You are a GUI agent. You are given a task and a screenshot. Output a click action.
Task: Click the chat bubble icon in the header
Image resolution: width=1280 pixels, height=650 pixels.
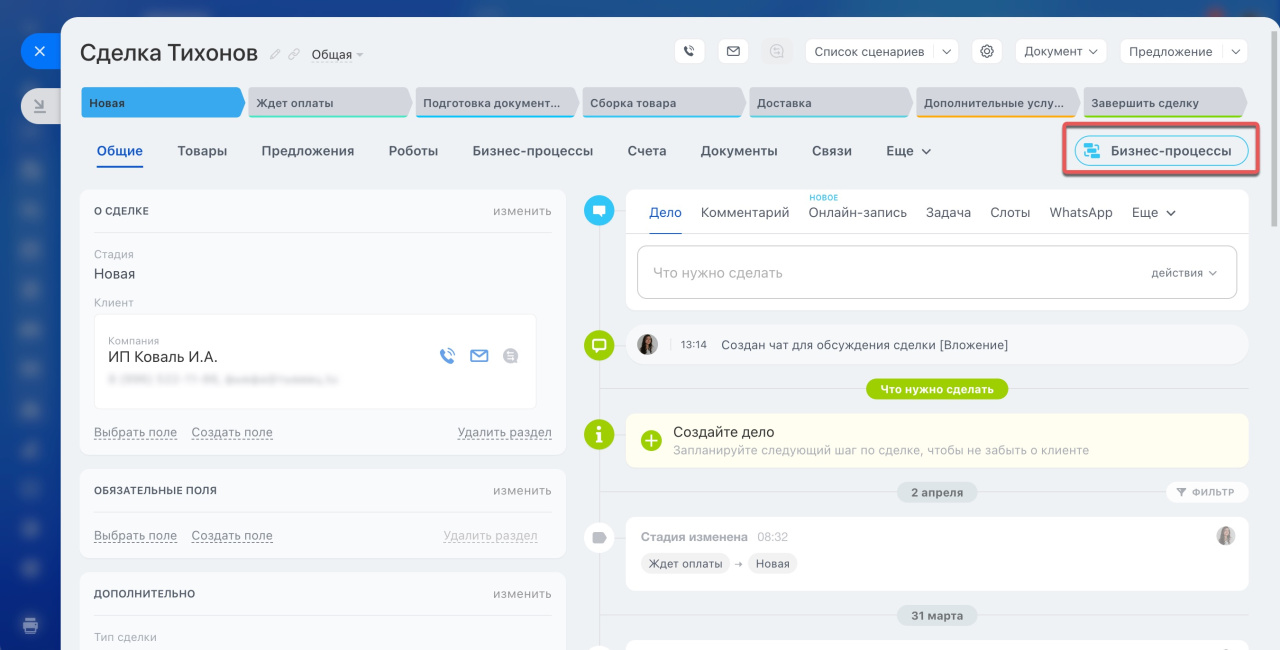[777, 51]
